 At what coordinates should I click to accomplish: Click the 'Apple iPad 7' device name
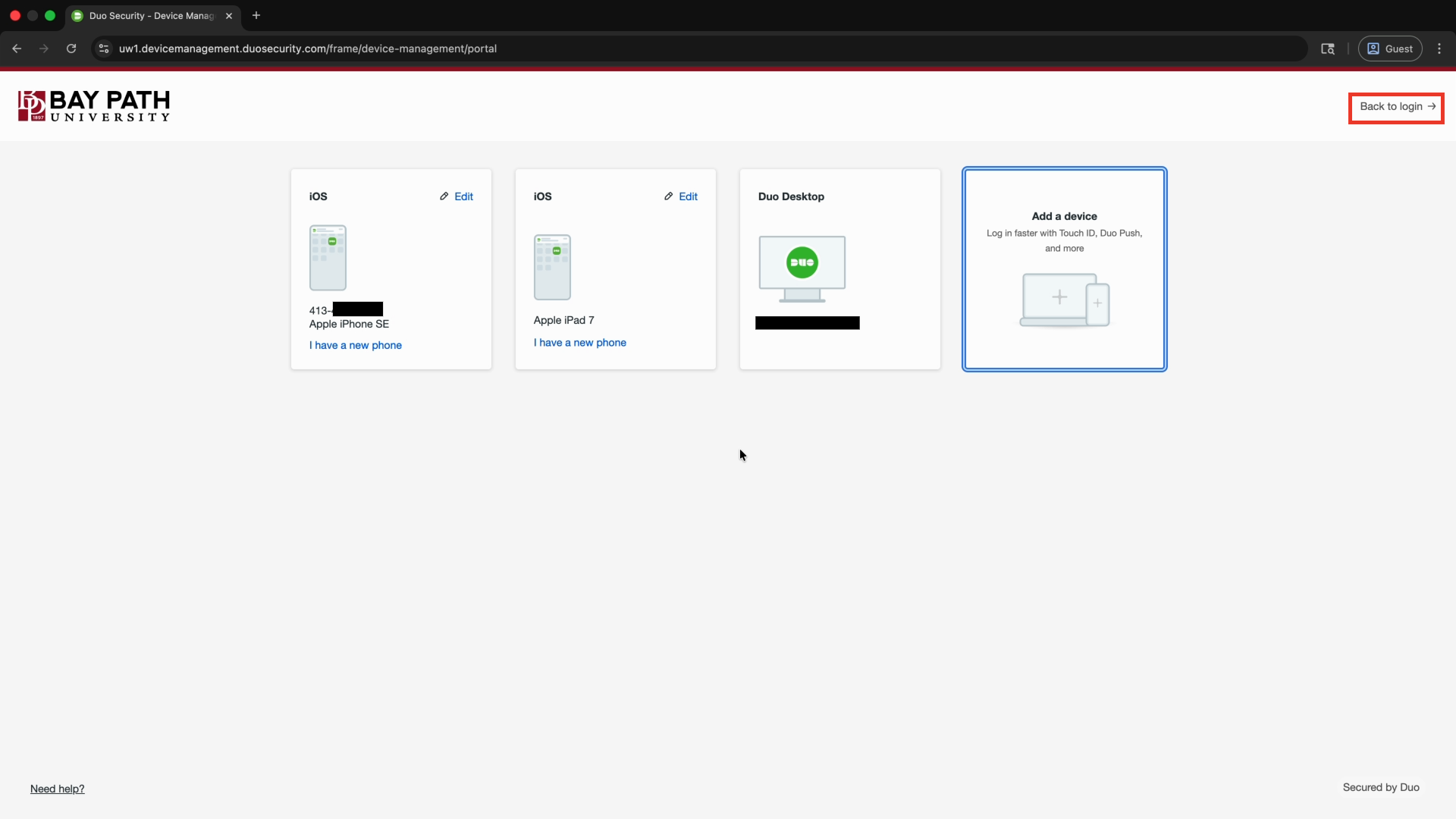(x=564, y=320)
